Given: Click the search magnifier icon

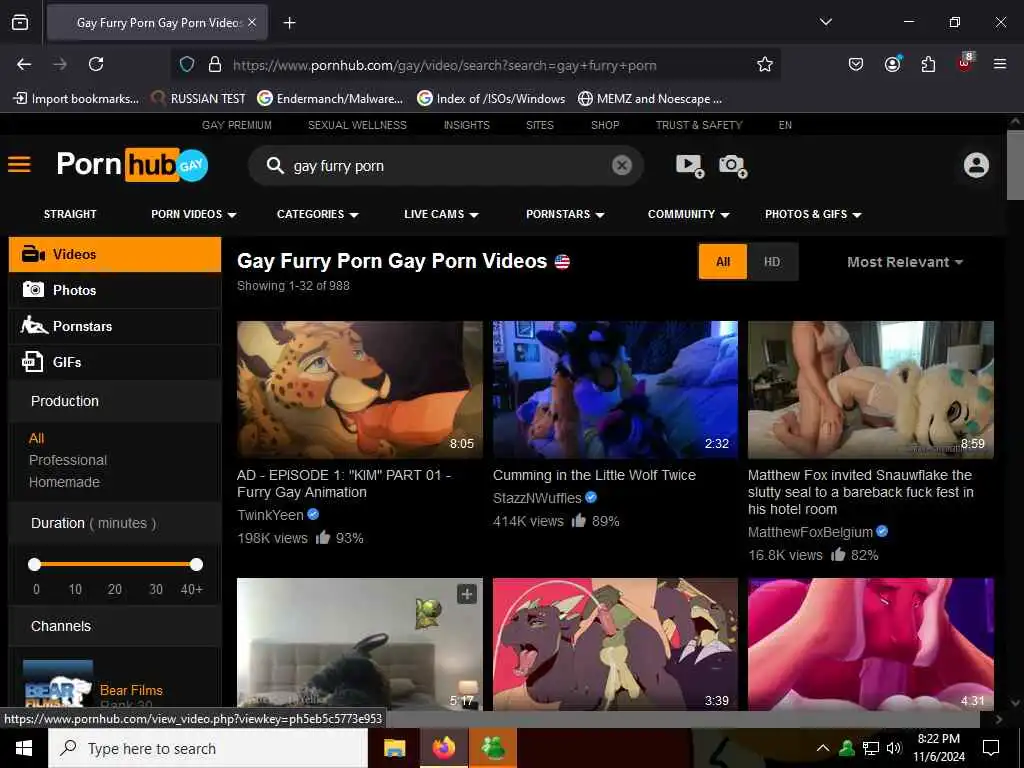Looking at the screenshot, I should pyautogui.click(x=275, y=165).
